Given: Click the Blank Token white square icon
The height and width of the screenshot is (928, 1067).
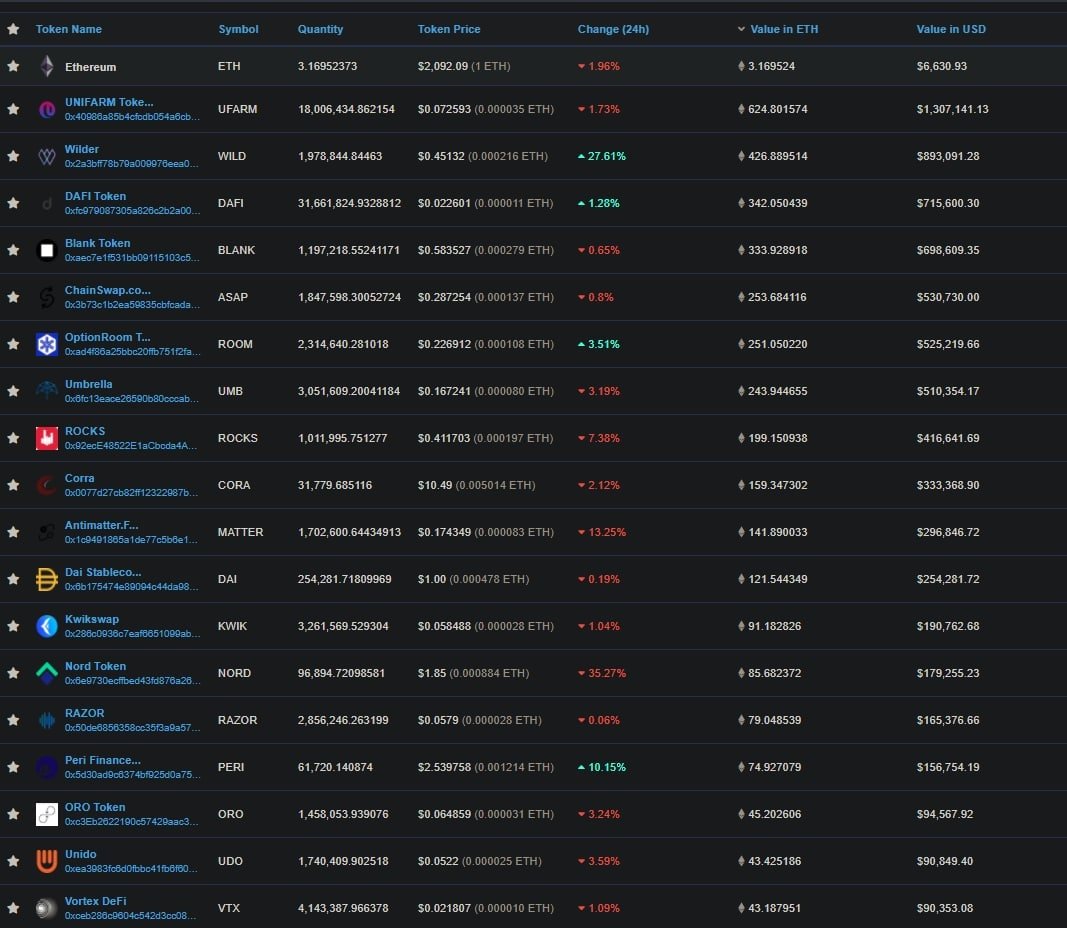Looking at the screenshot, I should pyautogui.click(x=46, y=250).
